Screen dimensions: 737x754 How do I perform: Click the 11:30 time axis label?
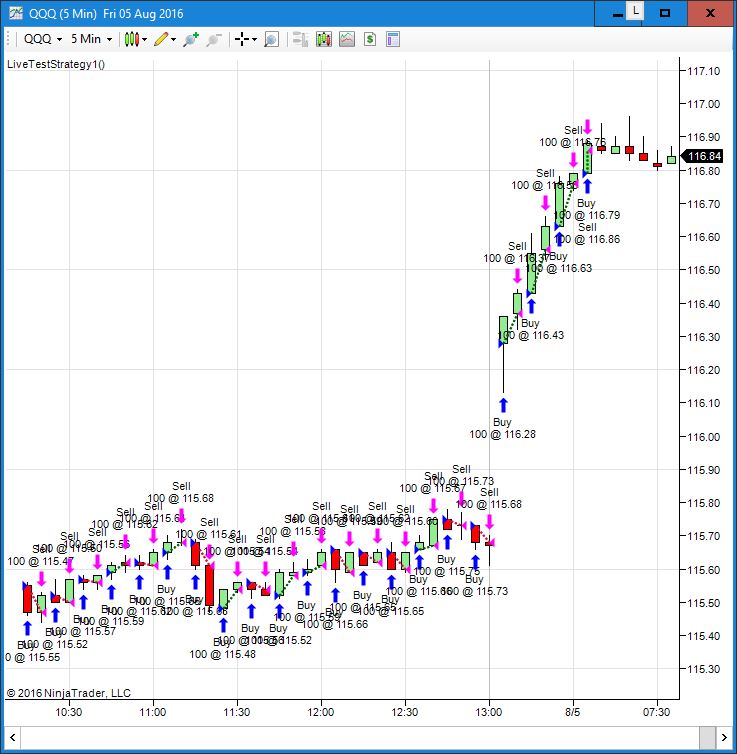click(237, 712)
